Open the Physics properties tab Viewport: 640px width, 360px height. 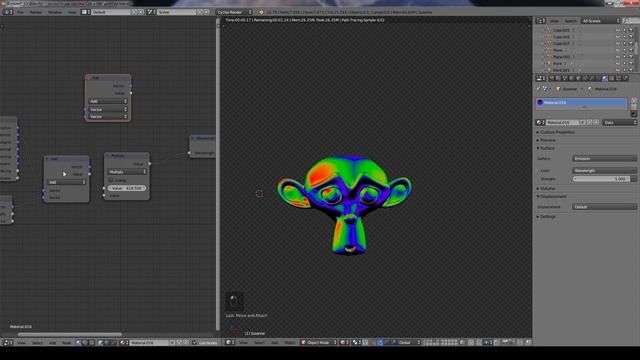coord(625,78)
